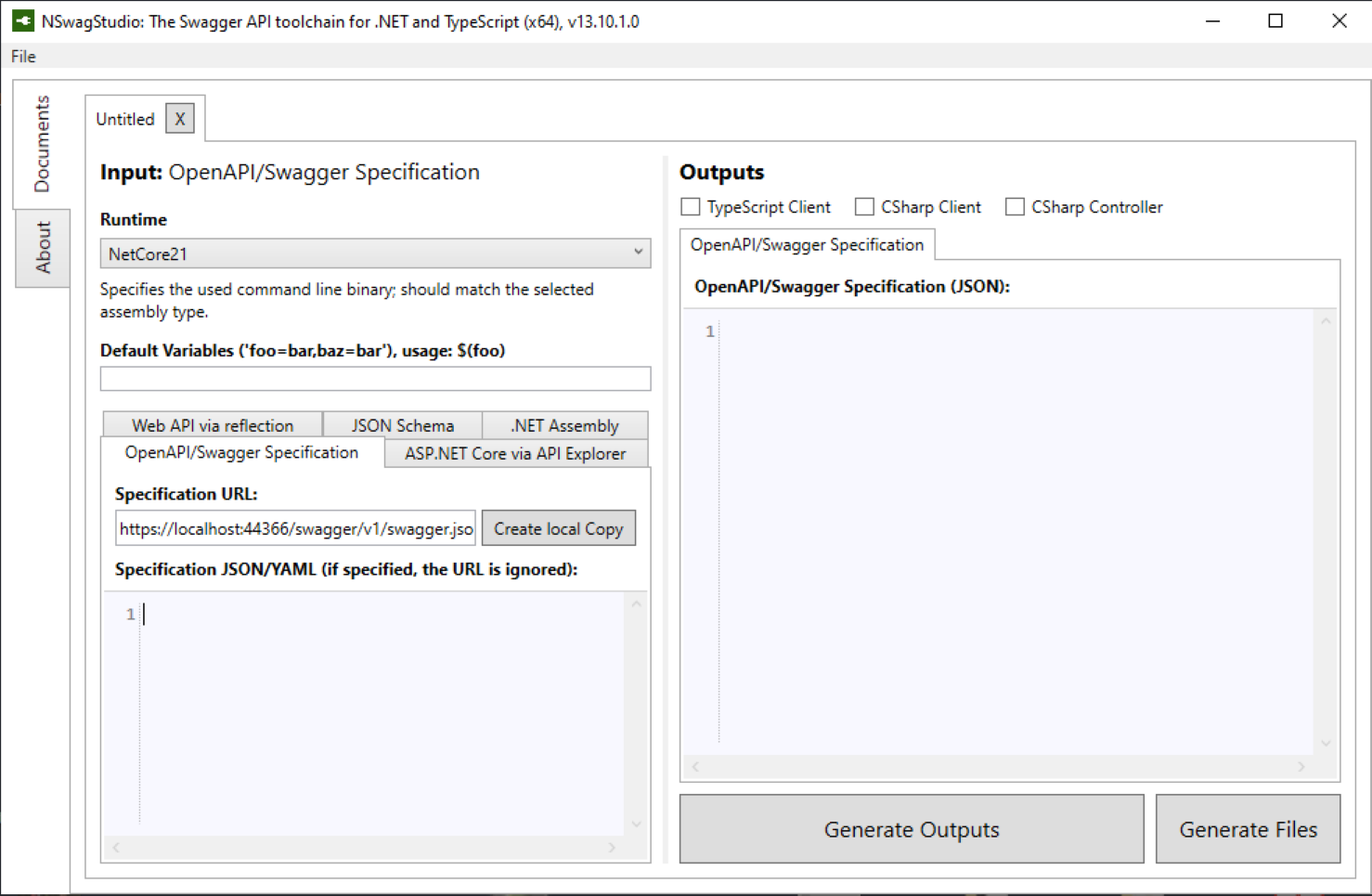The image size is (1372, 896).
Task: Click the input editor scroll left arrow
Action: 116,847
